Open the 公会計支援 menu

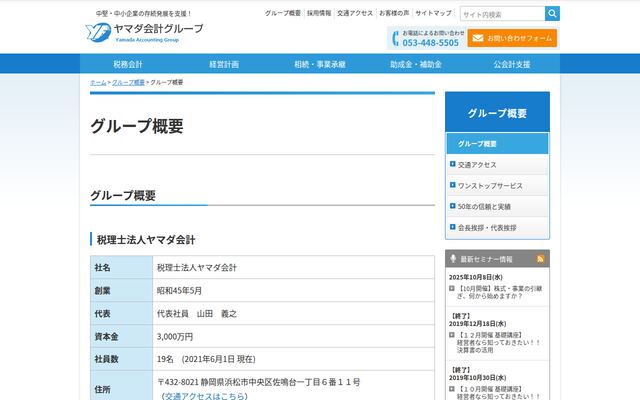tap(512, 64)
